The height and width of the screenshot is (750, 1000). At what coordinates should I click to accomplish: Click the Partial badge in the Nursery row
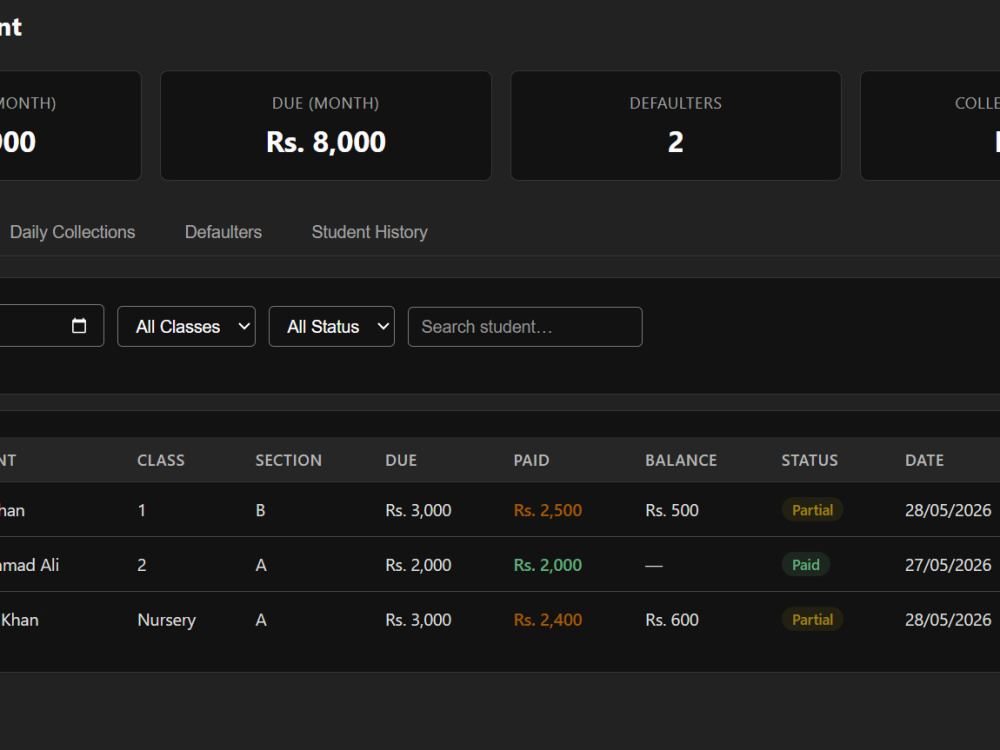pyautogui.click(x=812, y=620)
